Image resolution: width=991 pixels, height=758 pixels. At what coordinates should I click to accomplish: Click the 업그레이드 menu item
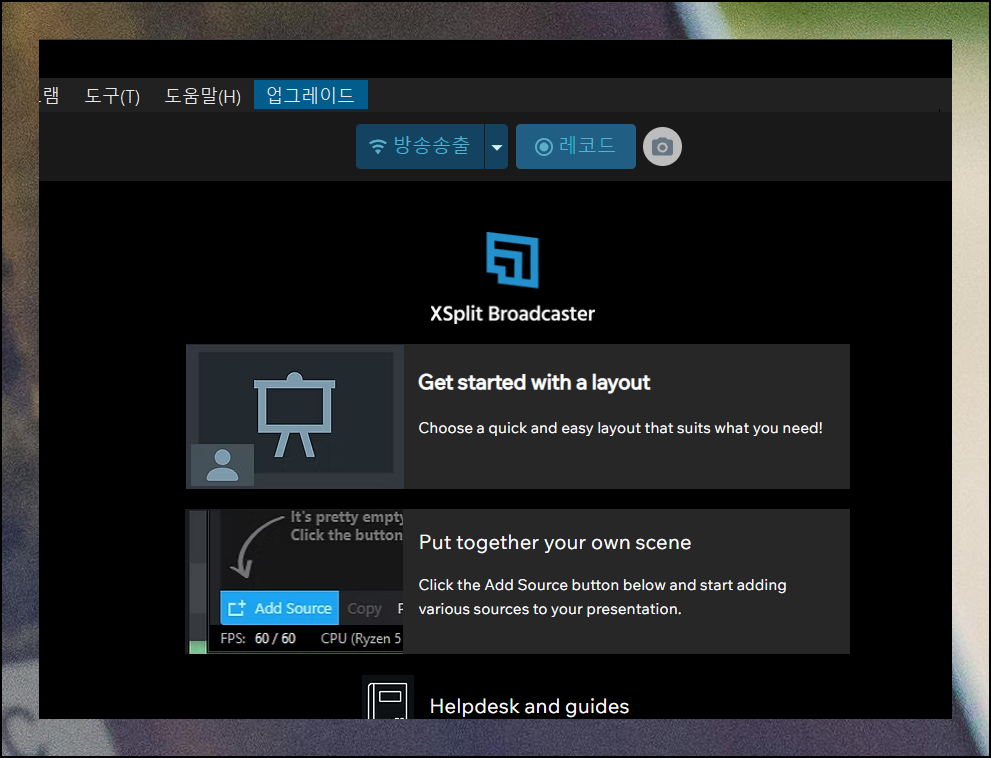(x=310, y=95)
